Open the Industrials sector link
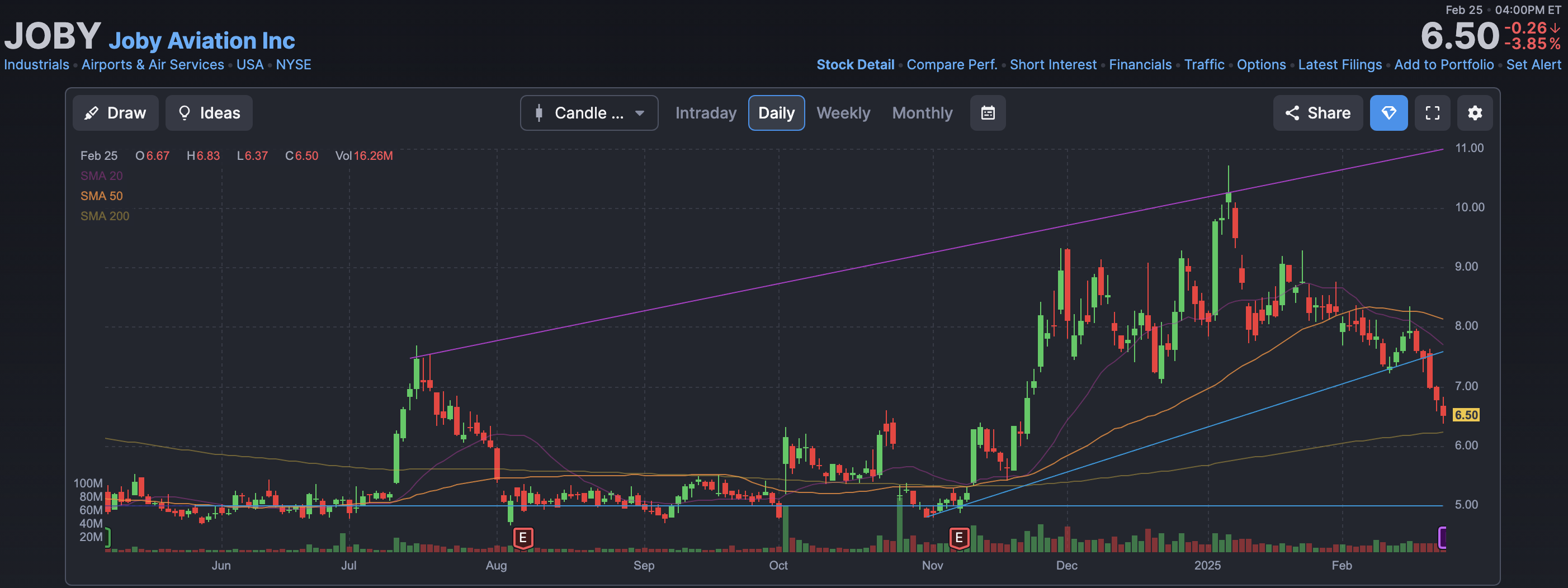Viewport: 1568px width, 588px height. [36, 64]
